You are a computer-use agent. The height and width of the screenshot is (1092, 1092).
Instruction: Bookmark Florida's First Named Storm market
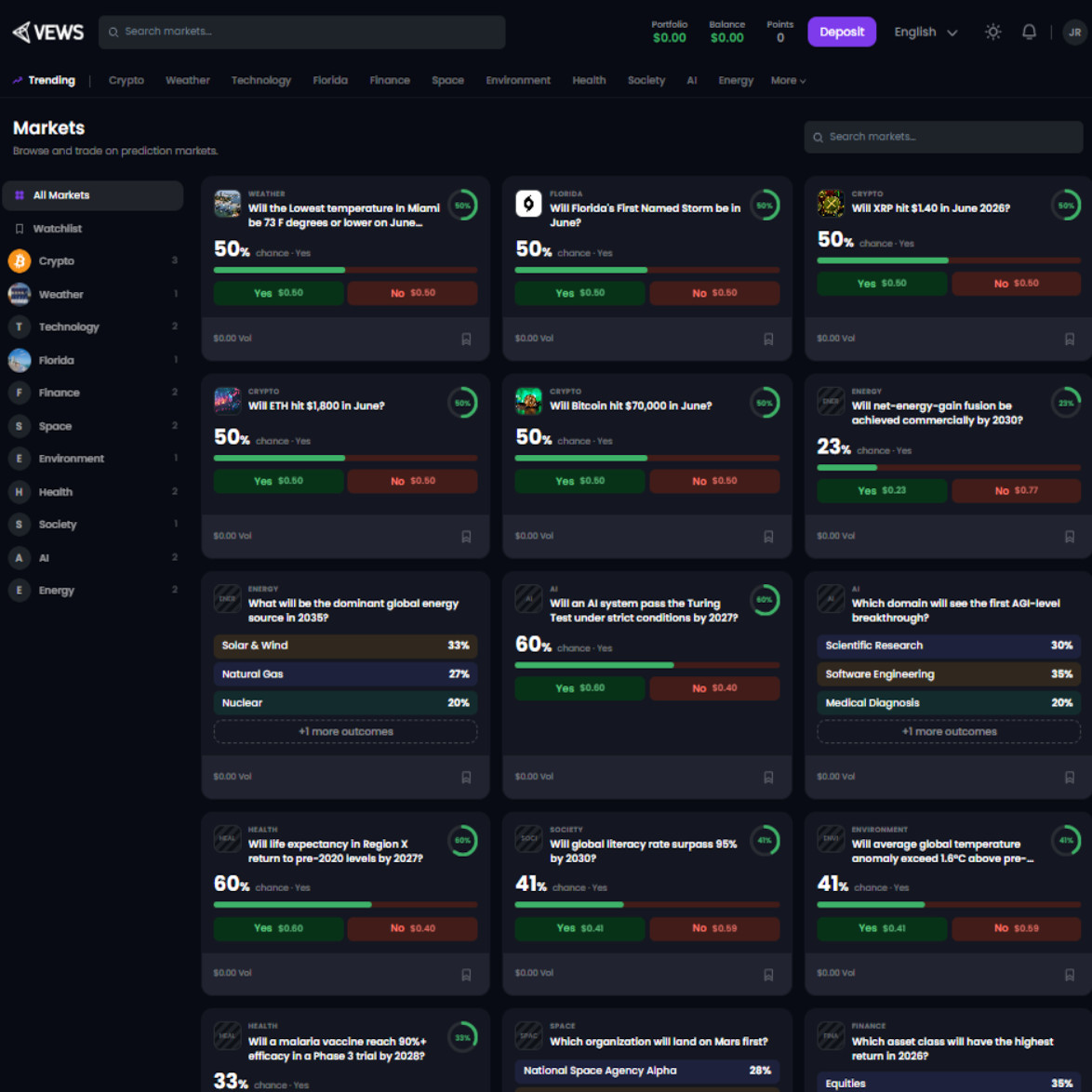[x=768, y=340]
